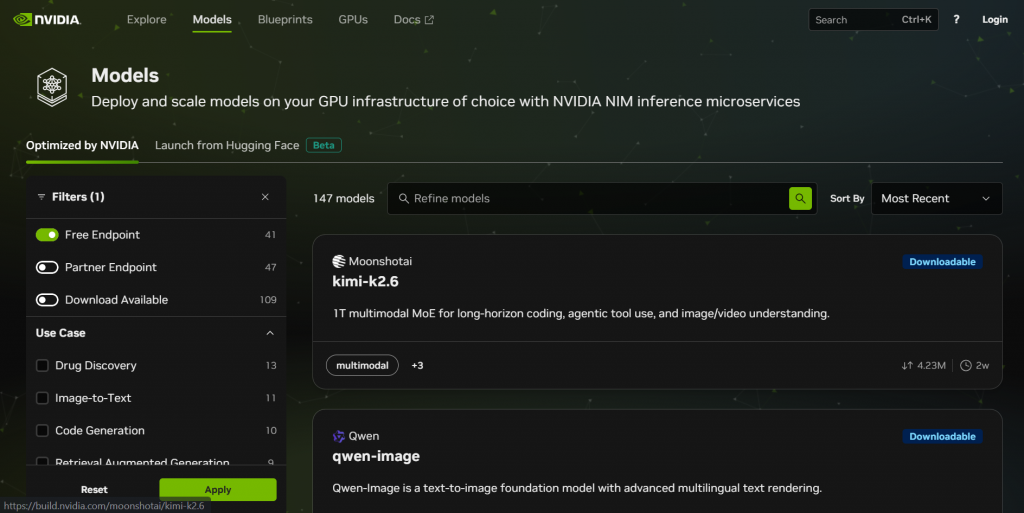Open the help question mark
Screen dimensions: 1024x513
click(956, 20)
